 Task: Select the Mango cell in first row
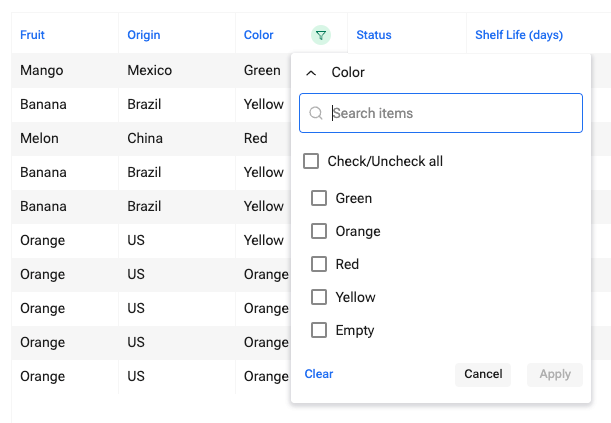coord(42,71)
